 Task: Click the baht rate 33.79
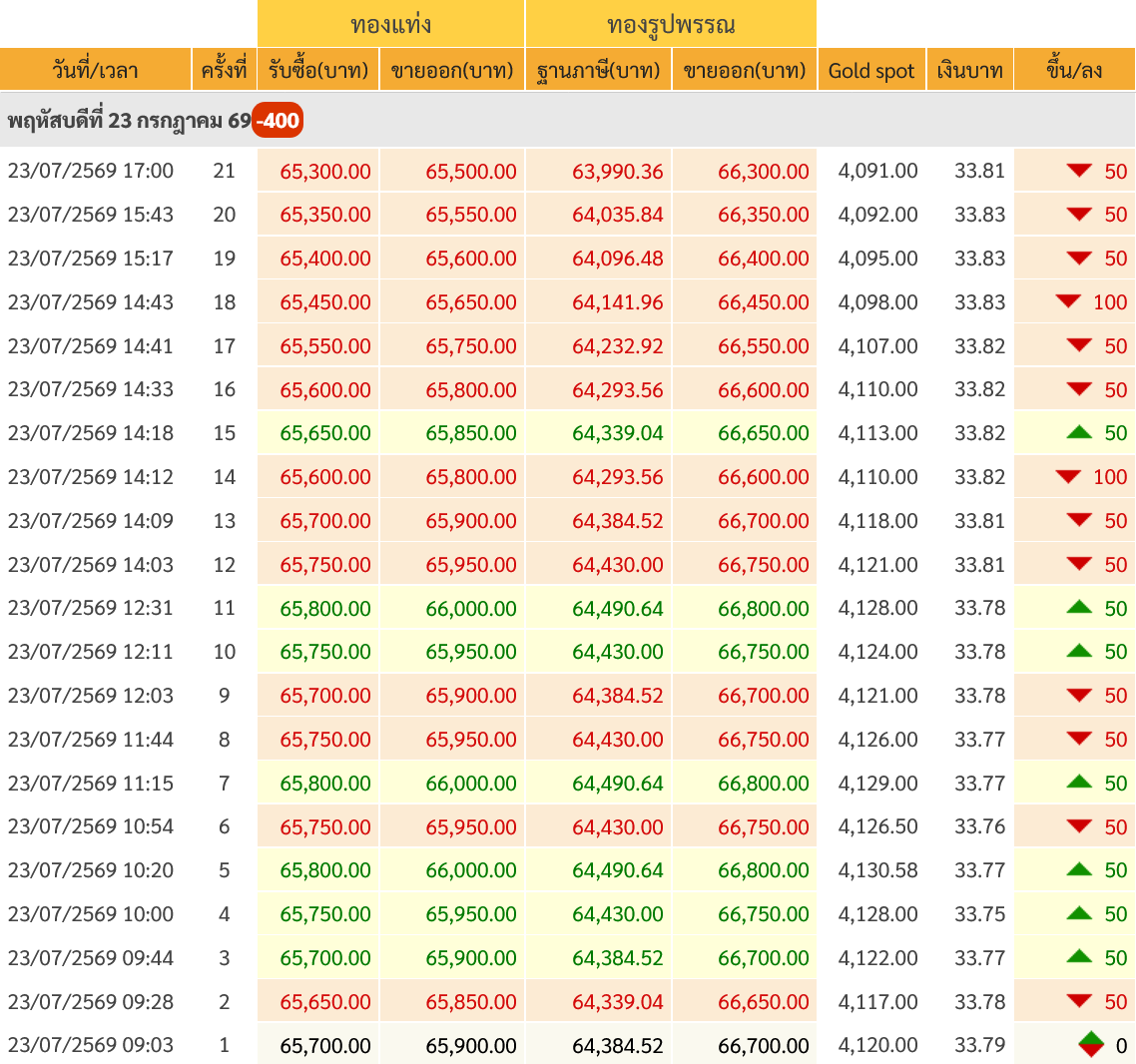pos(979,1045)
